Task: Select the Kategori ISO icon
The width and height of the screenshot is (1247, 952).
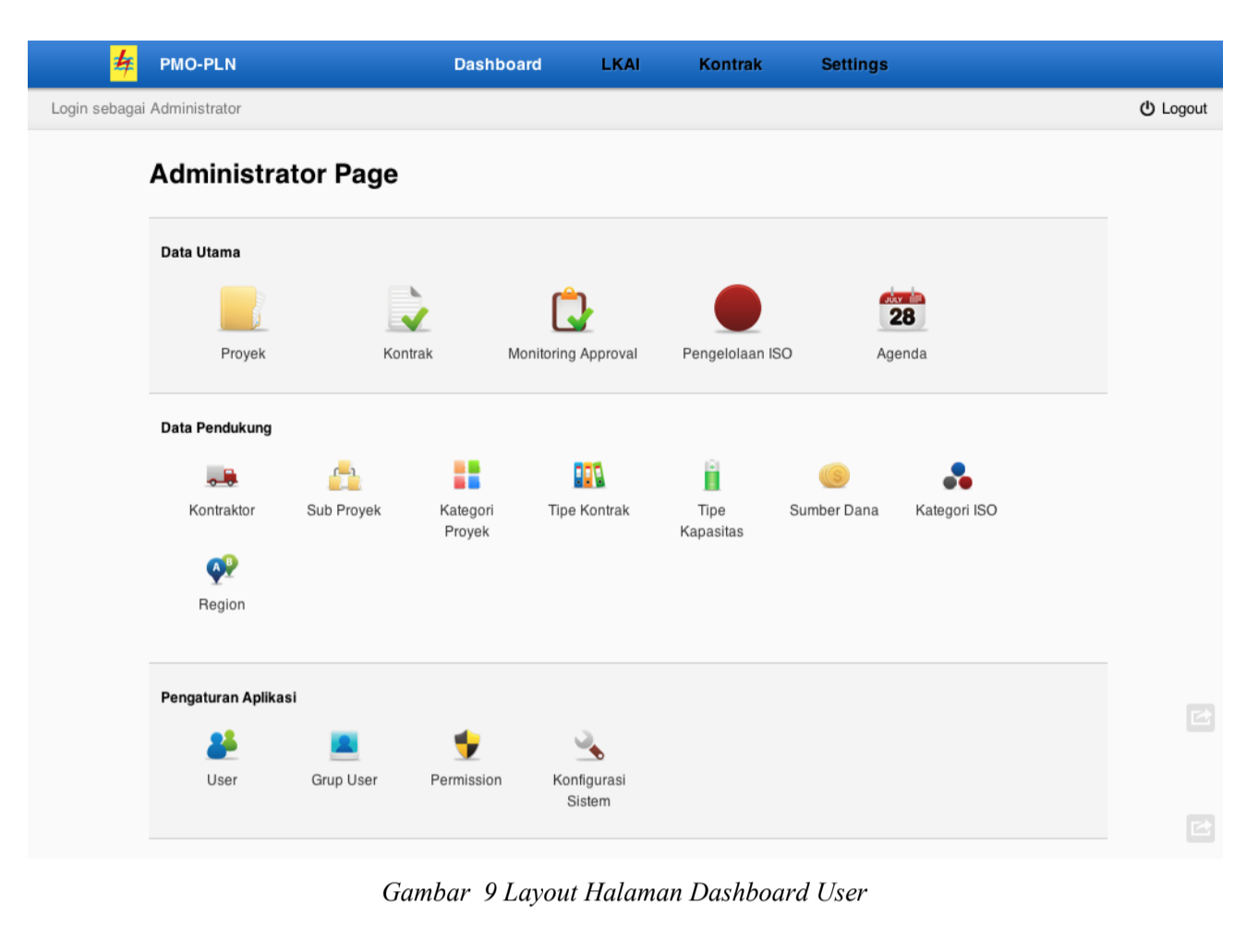Action: coord(956,476)
